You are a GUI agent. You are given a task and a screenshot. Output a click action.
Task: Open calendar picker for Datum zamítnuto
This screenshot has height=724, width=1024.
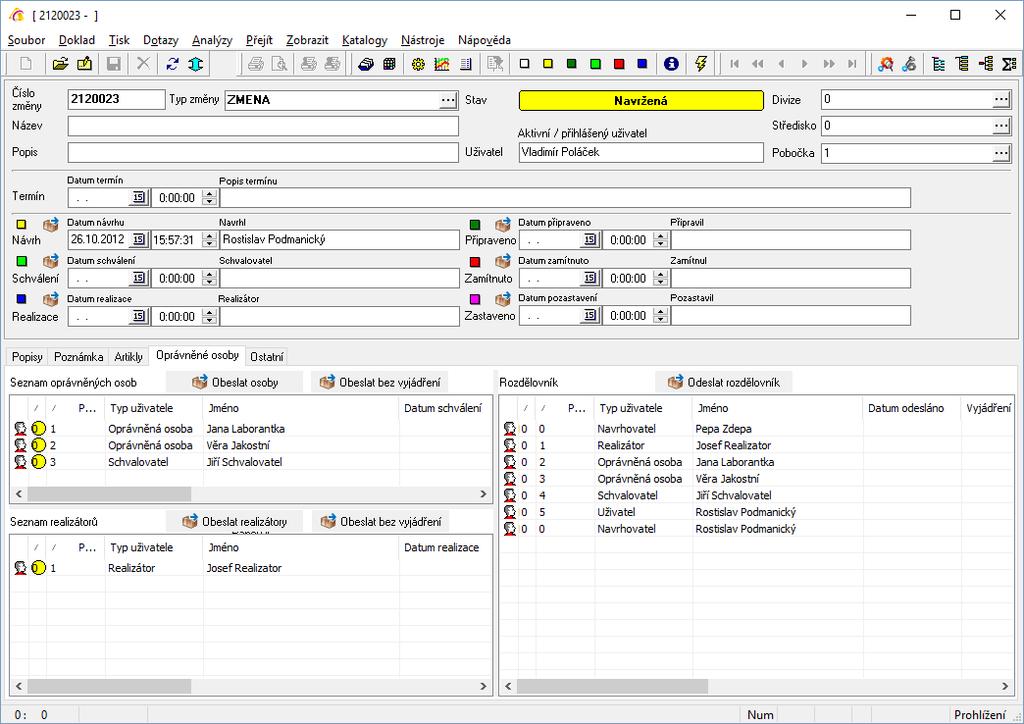[x=590, y=278]
